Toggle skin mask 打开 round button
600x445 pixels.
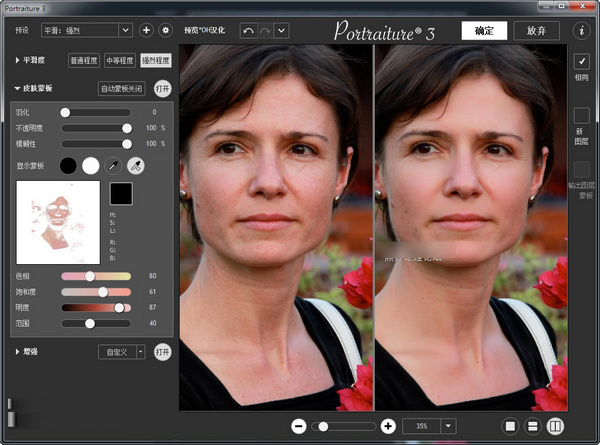[162, 88]
